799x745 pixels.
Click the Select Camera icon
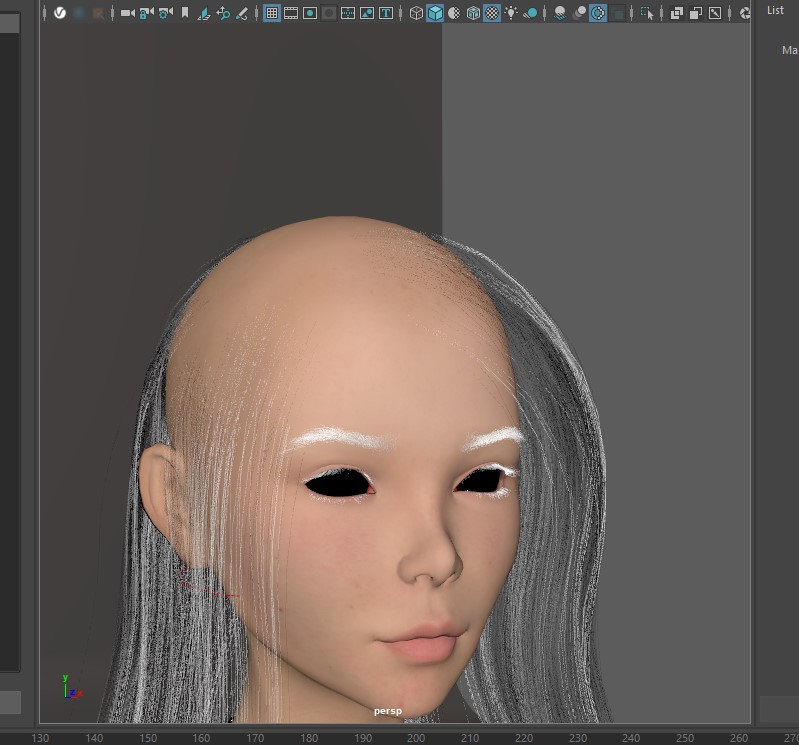click(x=127, y=13)
